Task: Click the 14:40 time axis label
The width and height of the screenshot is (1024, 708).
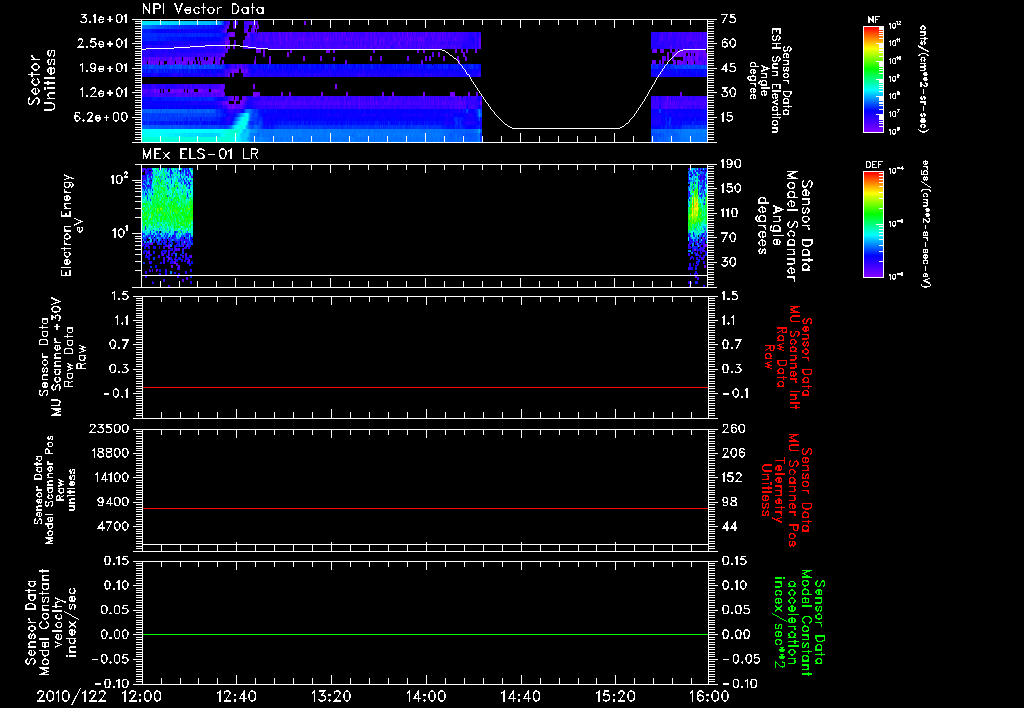Action: [520, 696]
